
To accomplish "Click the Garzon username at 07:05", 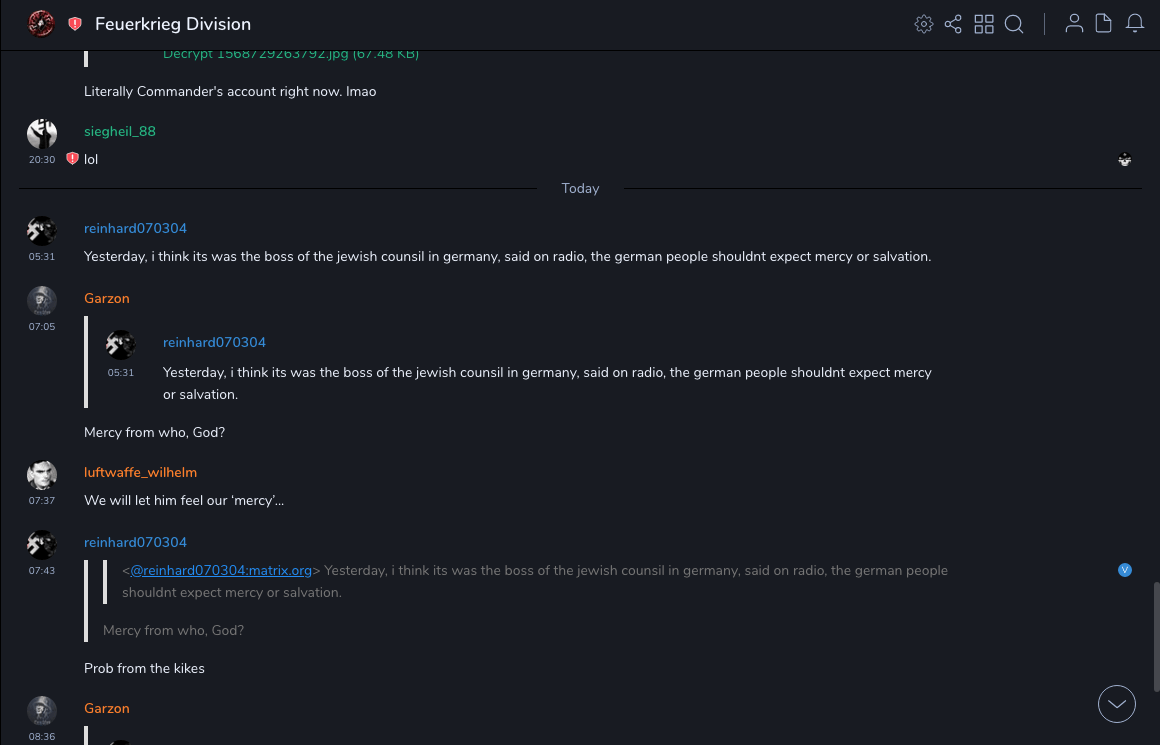I will pos(107,298).
